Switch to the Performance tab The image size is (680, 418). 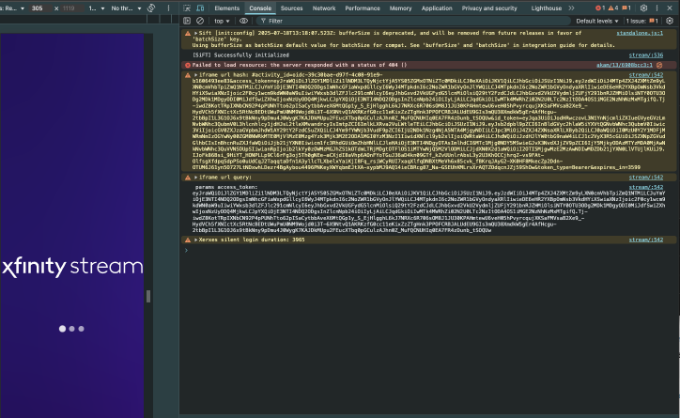[x=363, y=8]
